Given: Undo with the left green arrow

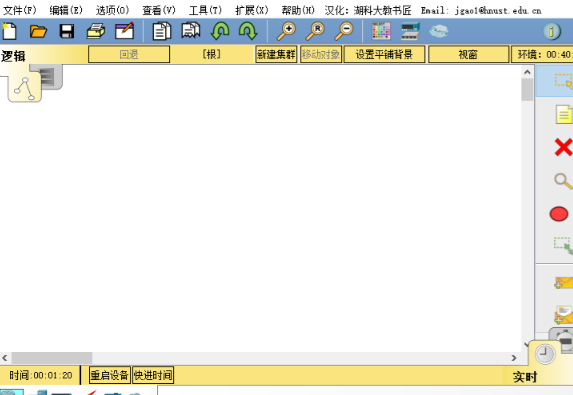Looking at the screenshot, I should [x=220, y=31].
